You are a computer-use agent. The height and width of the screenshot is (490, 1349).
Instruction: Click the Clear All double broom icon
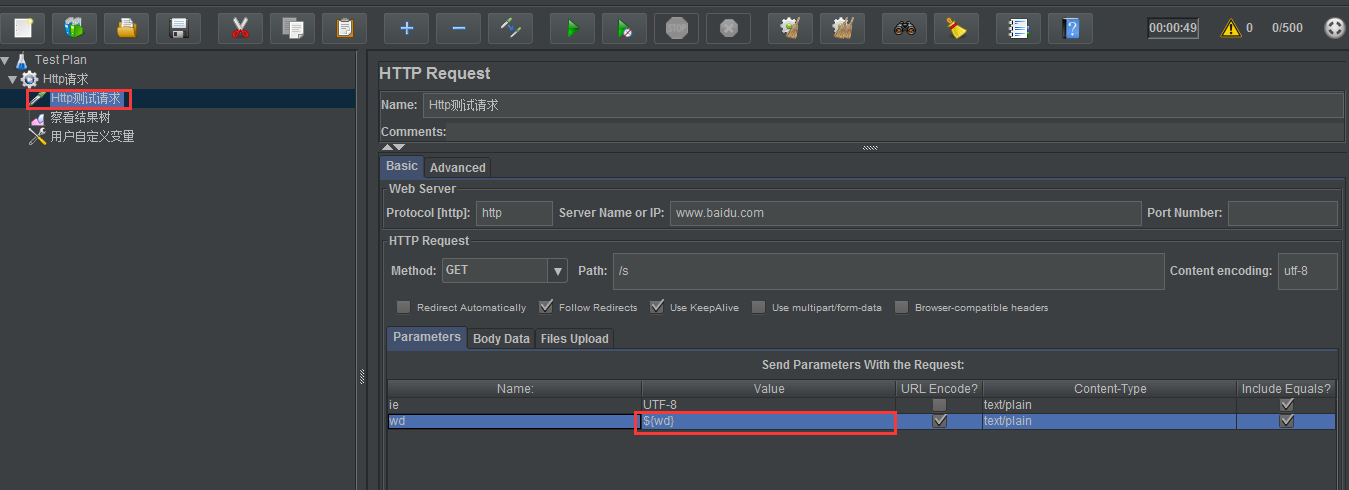[x=842, y=28]
